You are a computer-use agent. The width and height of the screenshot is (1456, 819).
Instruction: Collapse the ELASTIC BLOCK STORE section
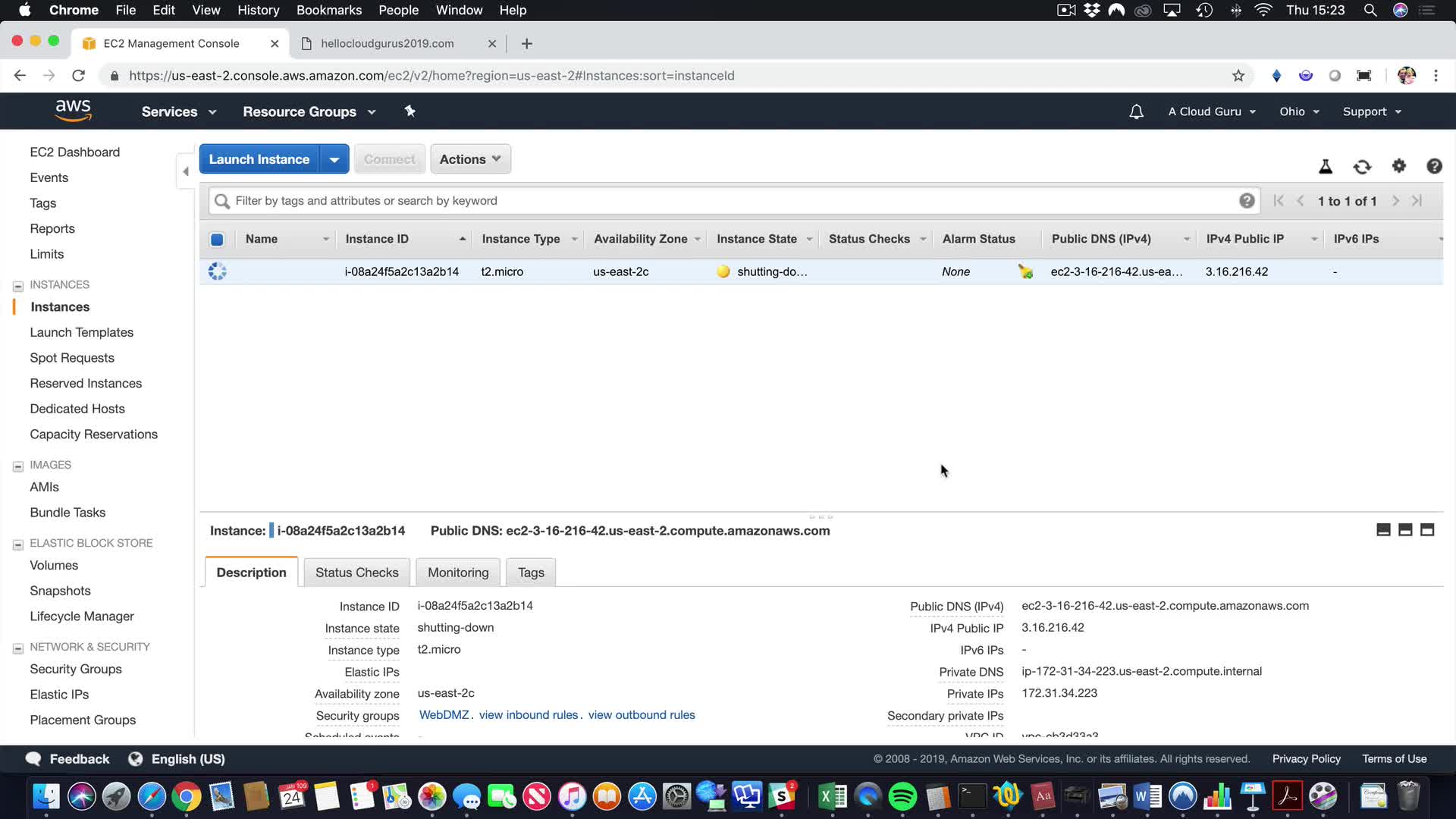(x=18, y=544)
